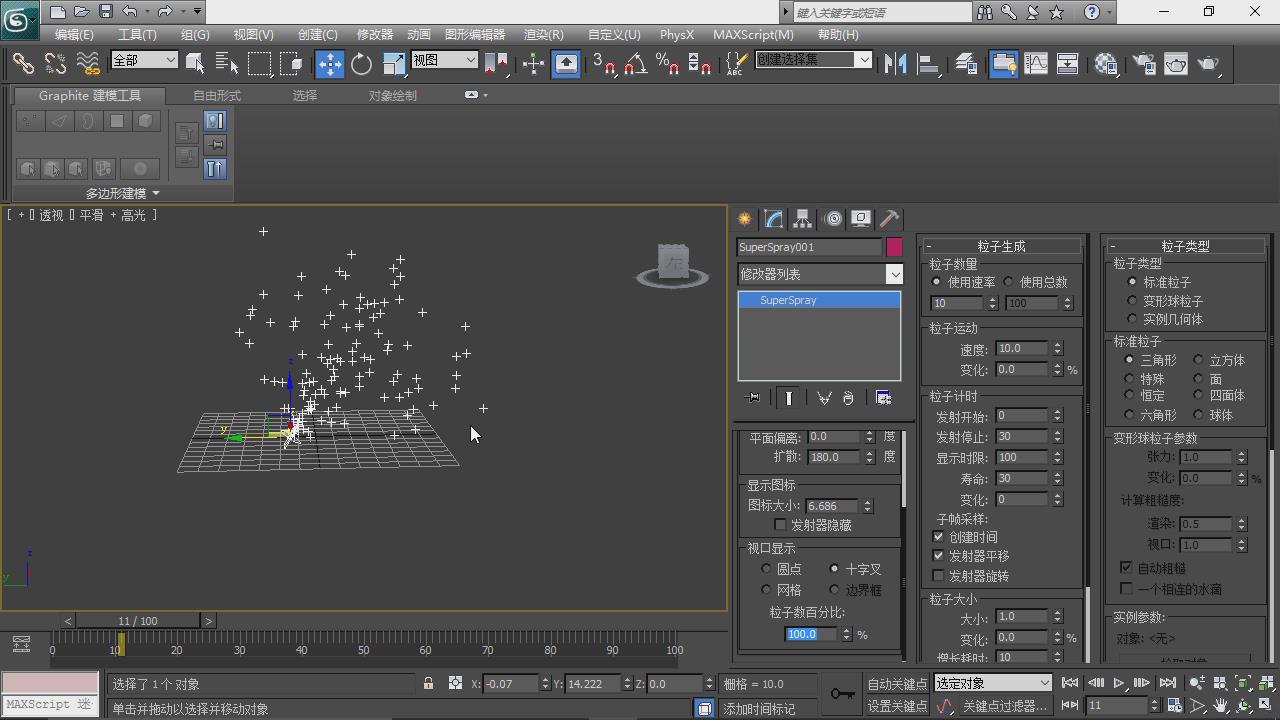The width and height of the screenshot is (1280, 720).
Task: Toggle Percent Snap icon
Action: point(667,63)
